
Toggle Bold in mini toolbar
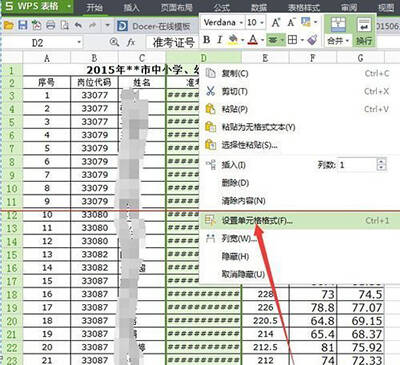pyautogui.click(x=207, y=40)
